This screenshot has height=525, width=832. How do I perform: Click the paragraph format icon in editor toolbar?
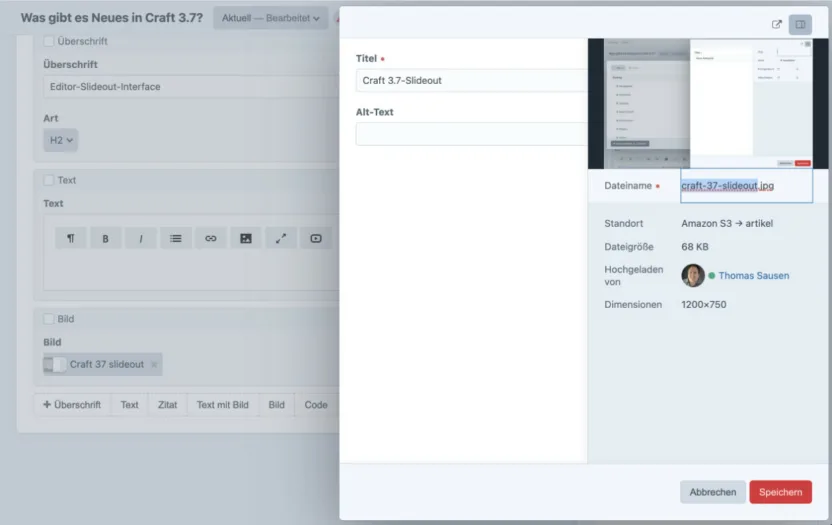pos(71,238)
